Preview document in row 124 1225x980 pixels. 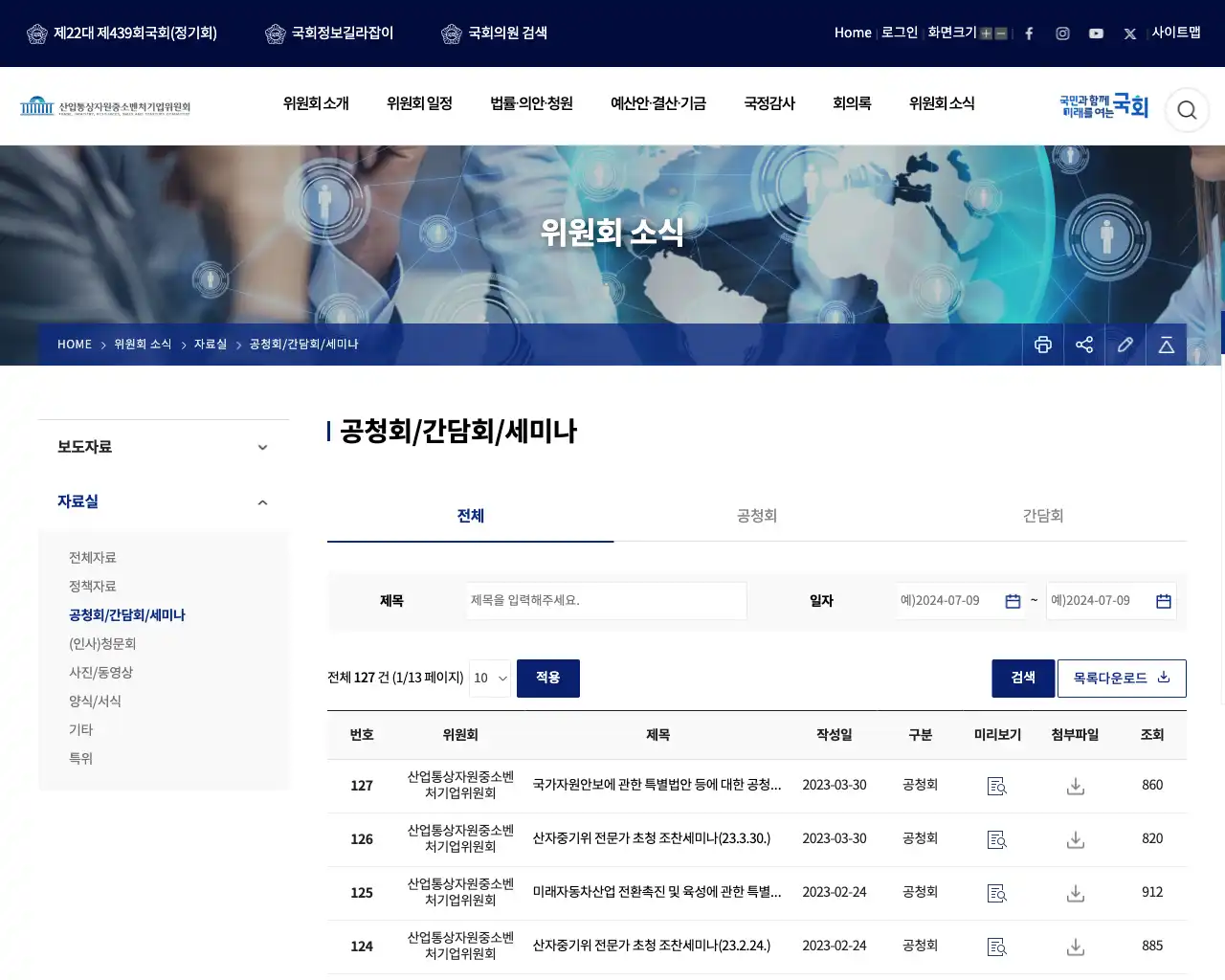(997, 947)
